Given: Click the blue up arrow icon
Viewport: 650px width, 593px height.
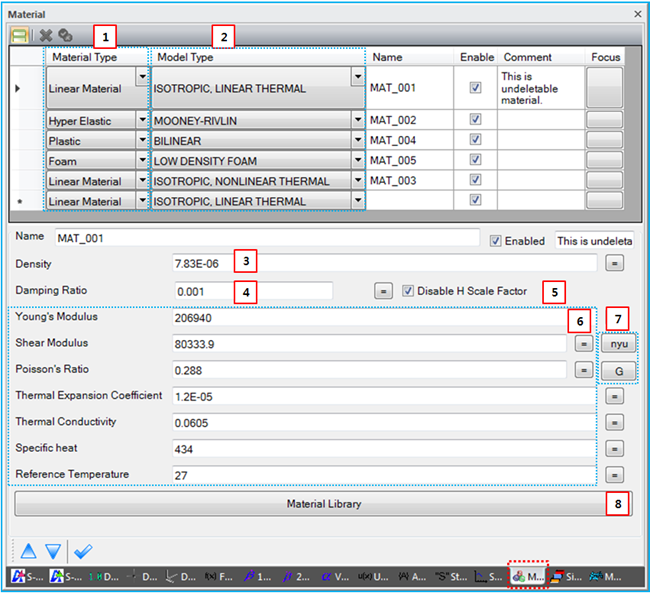Looking at the screenshot, I should pyautogui.click(x=28, y=551).
